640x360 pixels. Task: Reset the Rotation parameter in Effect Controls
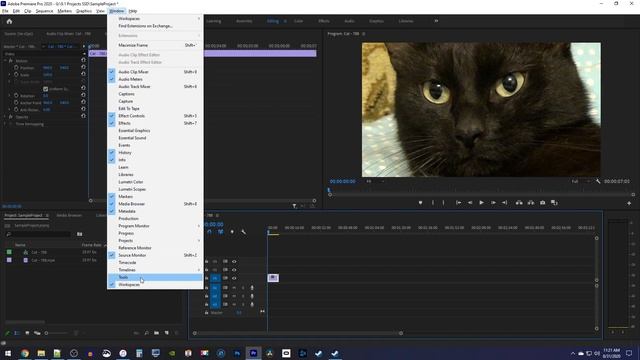click(83, 95)
